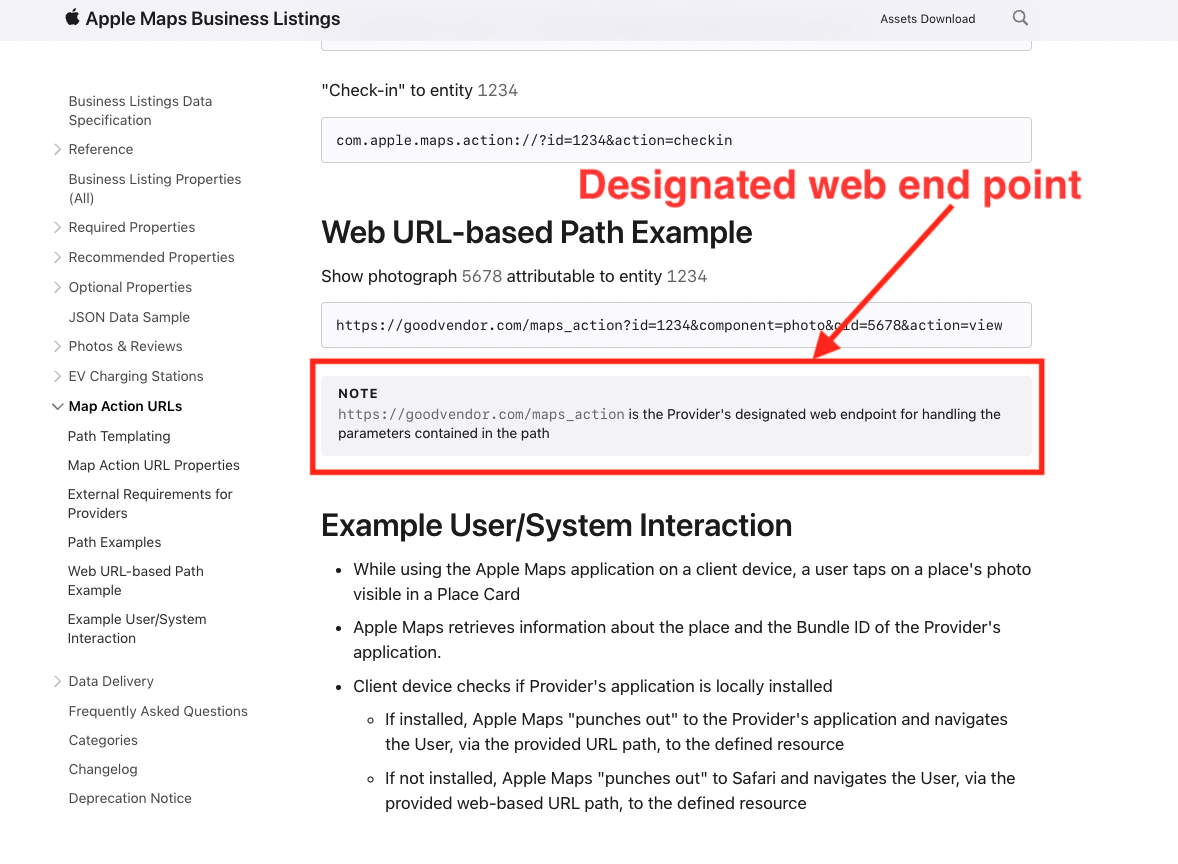Open the Assets Download link
The height and width of the screenshot is (864, 1178).
coord(927,19)
